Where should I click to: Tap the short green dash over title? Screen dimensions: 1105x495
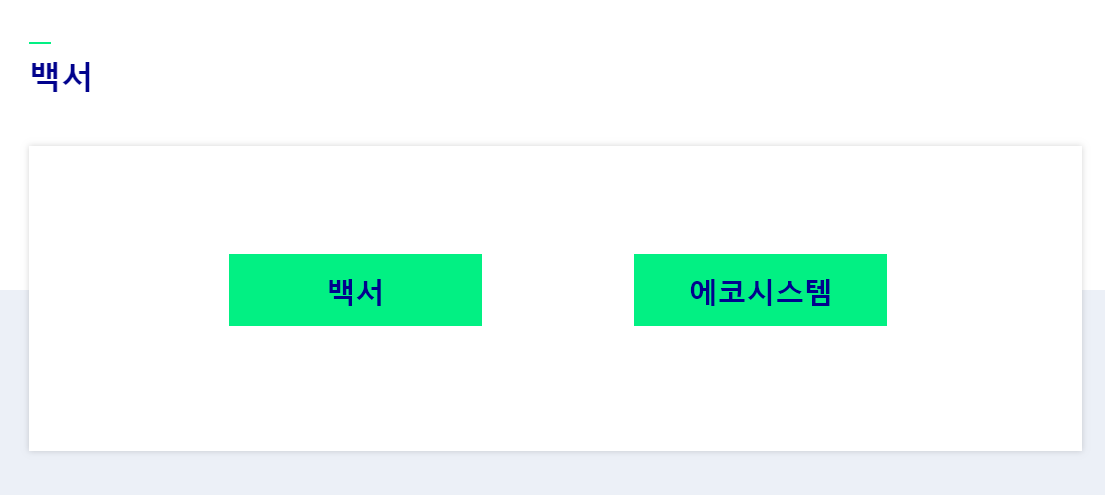pos(40,43)
